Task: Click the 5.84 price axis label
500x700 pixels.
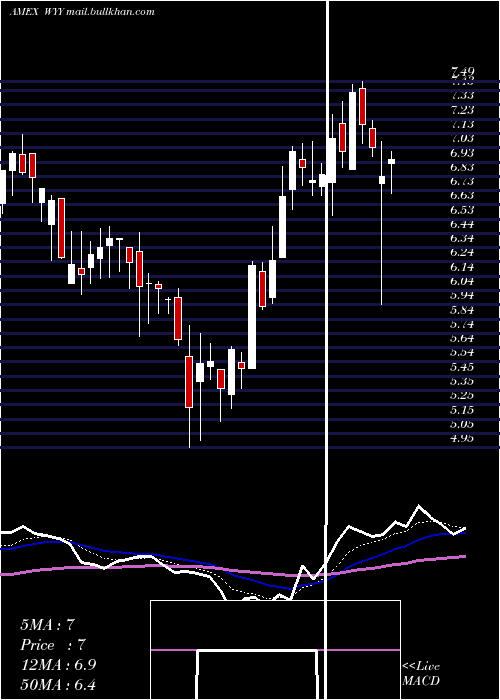Action: click(x=462, y=310)
